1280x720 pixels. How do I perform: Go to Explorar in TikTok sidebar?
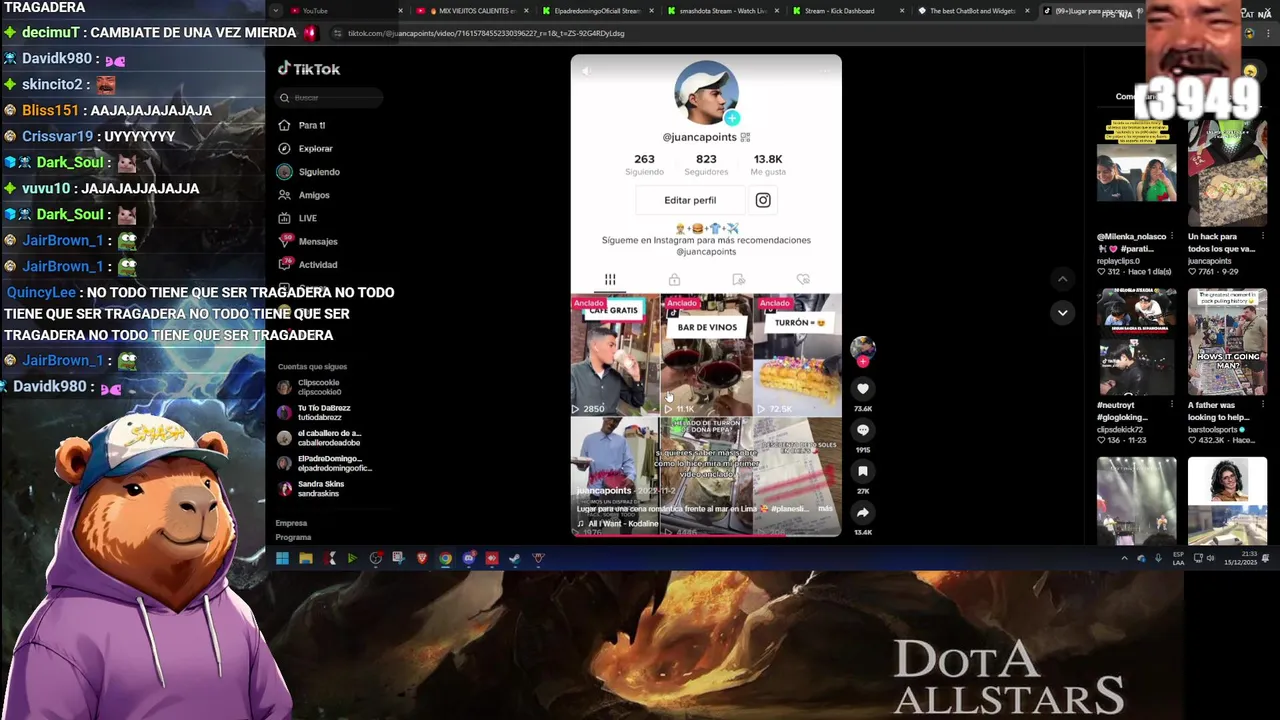pos(305,149)
